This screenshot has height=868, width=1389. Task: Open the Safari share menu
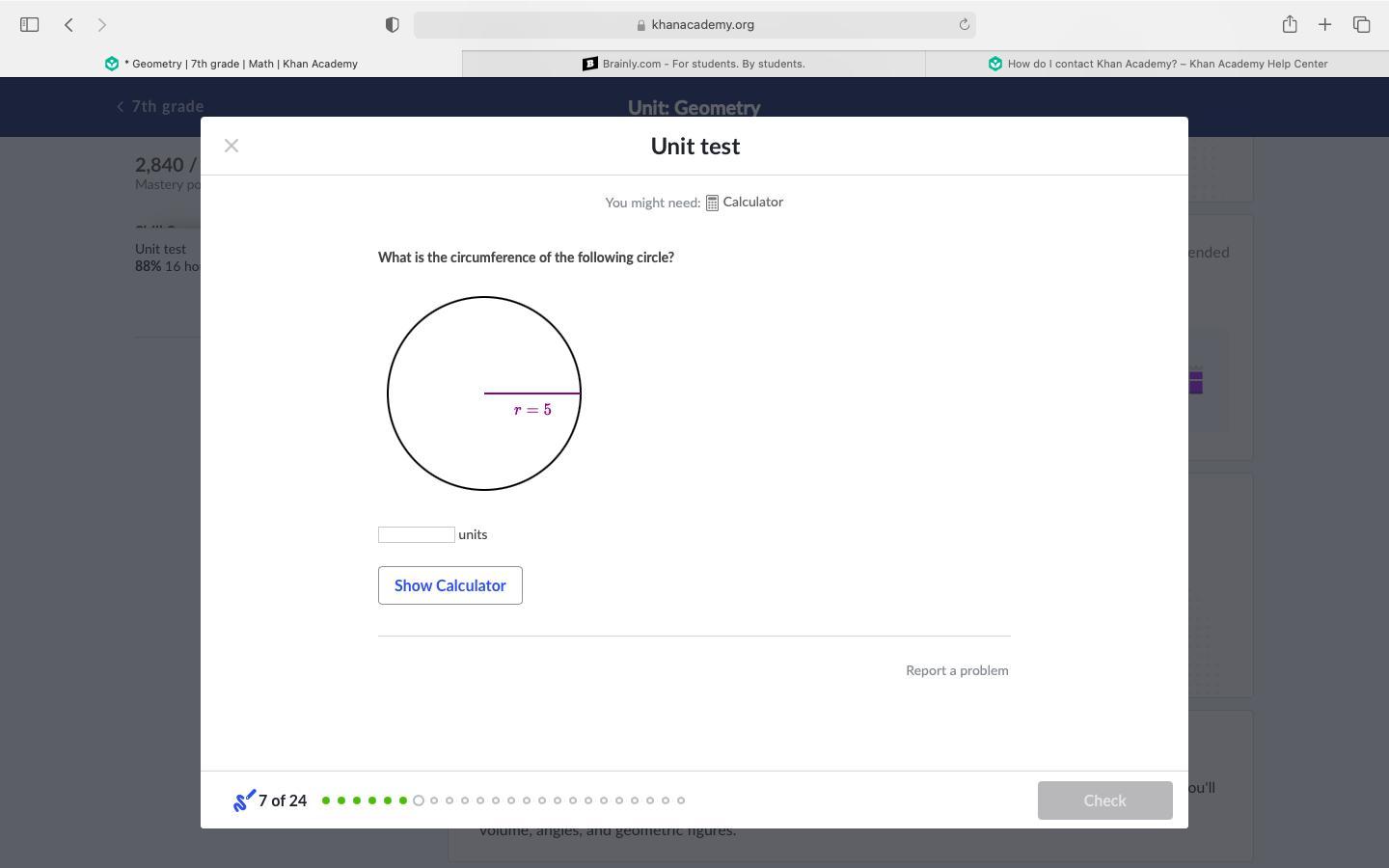(x=1290, y=24)
